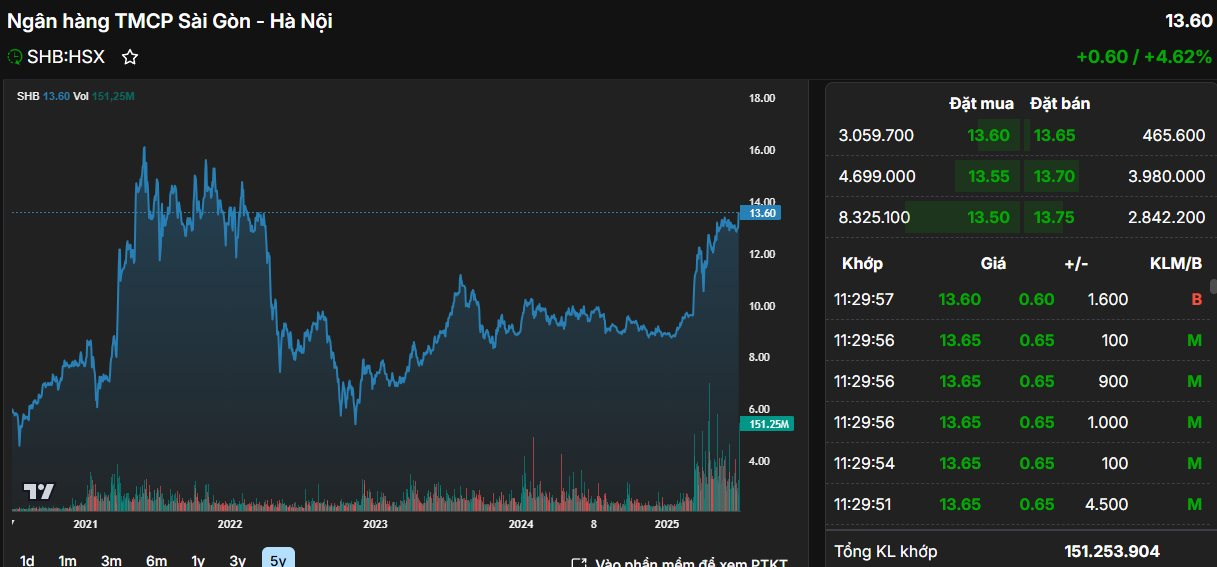Click trade volume 1.600
The image size is (1217, 567).
(x=1109, y=299)
